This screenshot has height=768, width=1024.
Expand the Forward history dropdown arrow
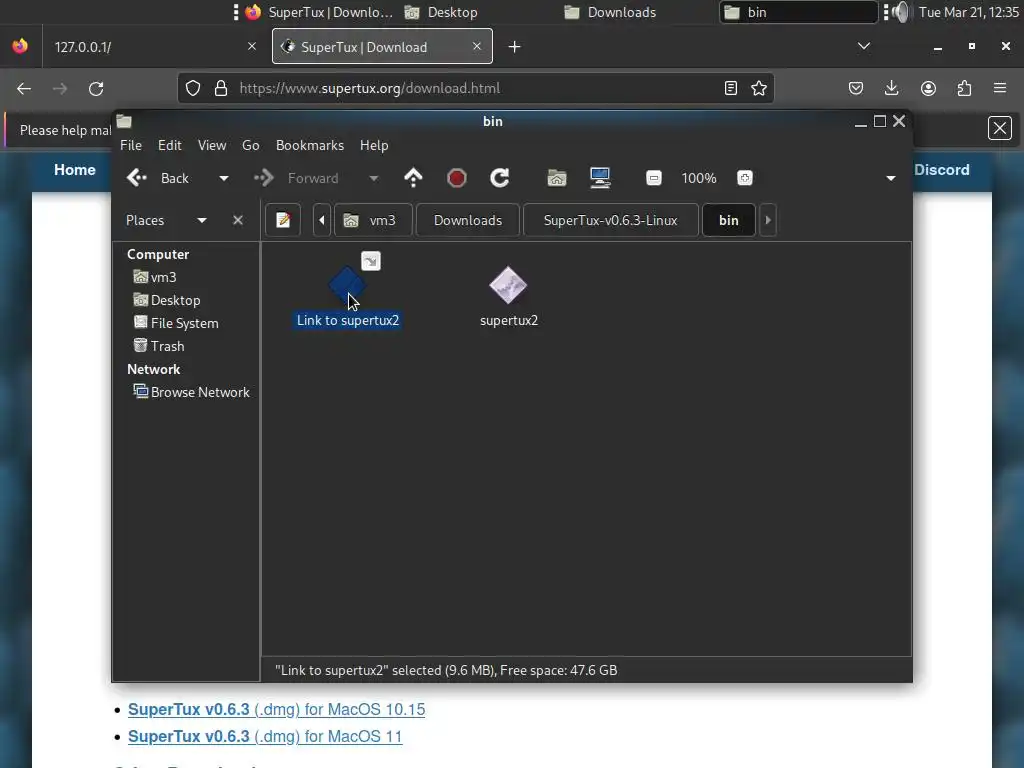[373, 178]
